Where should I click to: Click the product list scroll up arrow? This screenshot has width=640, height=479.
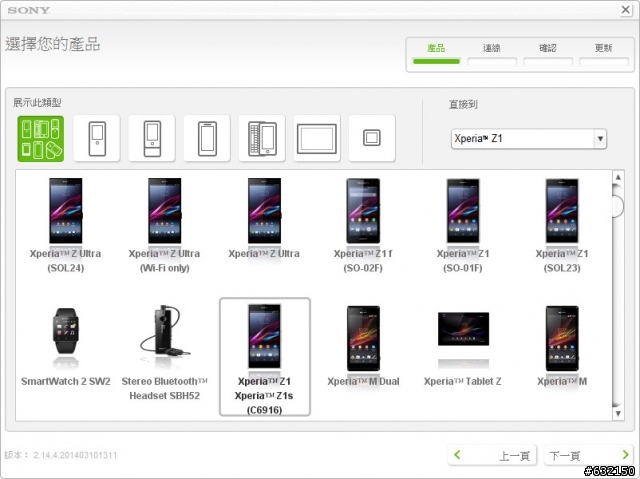point(618,177)
